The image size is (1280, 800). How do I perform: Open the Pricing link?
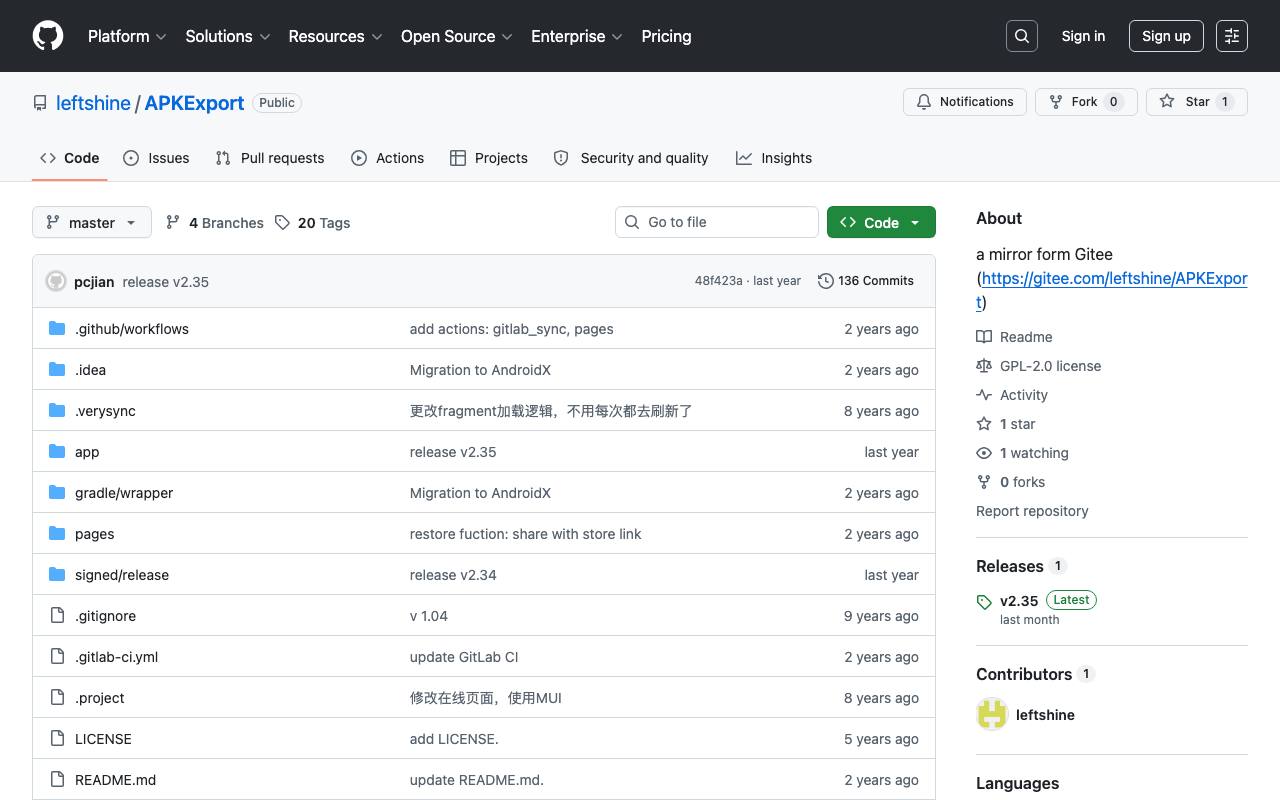click(666, 36)
